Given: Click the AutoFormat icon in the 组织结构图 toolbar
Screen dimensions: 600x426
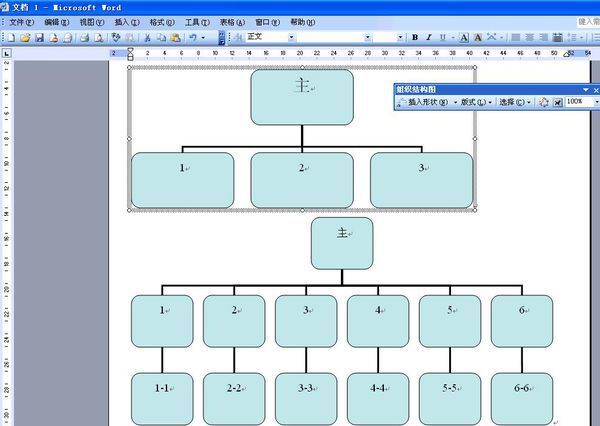Looking at the screenshot, I should [x=543, y=102].
